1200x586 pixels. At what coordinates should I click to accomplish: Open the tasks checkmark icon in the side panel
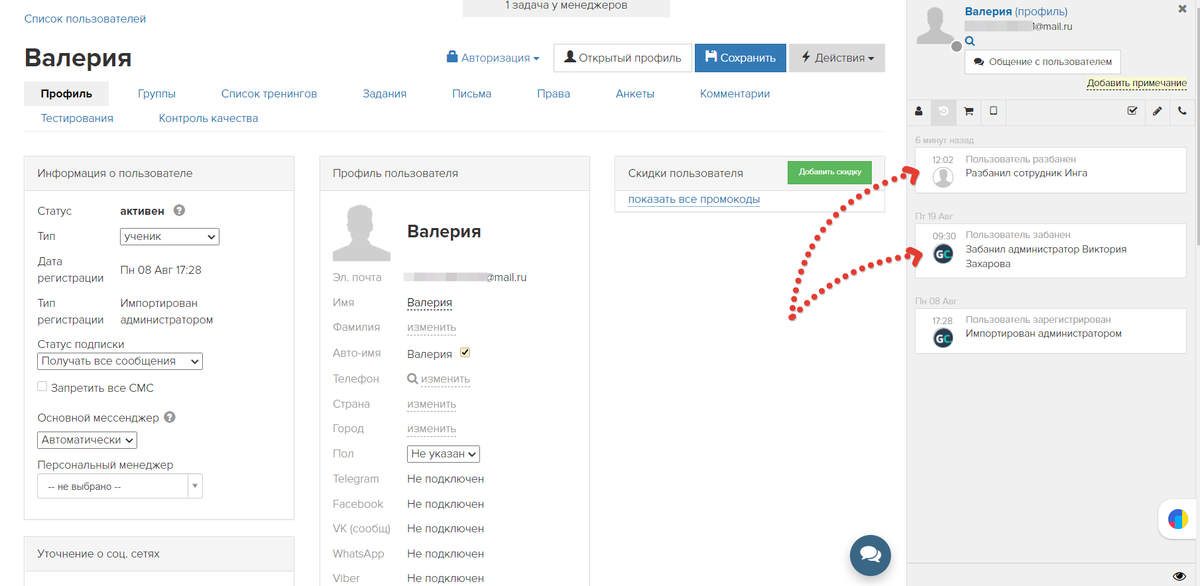tap(1132, 111)
